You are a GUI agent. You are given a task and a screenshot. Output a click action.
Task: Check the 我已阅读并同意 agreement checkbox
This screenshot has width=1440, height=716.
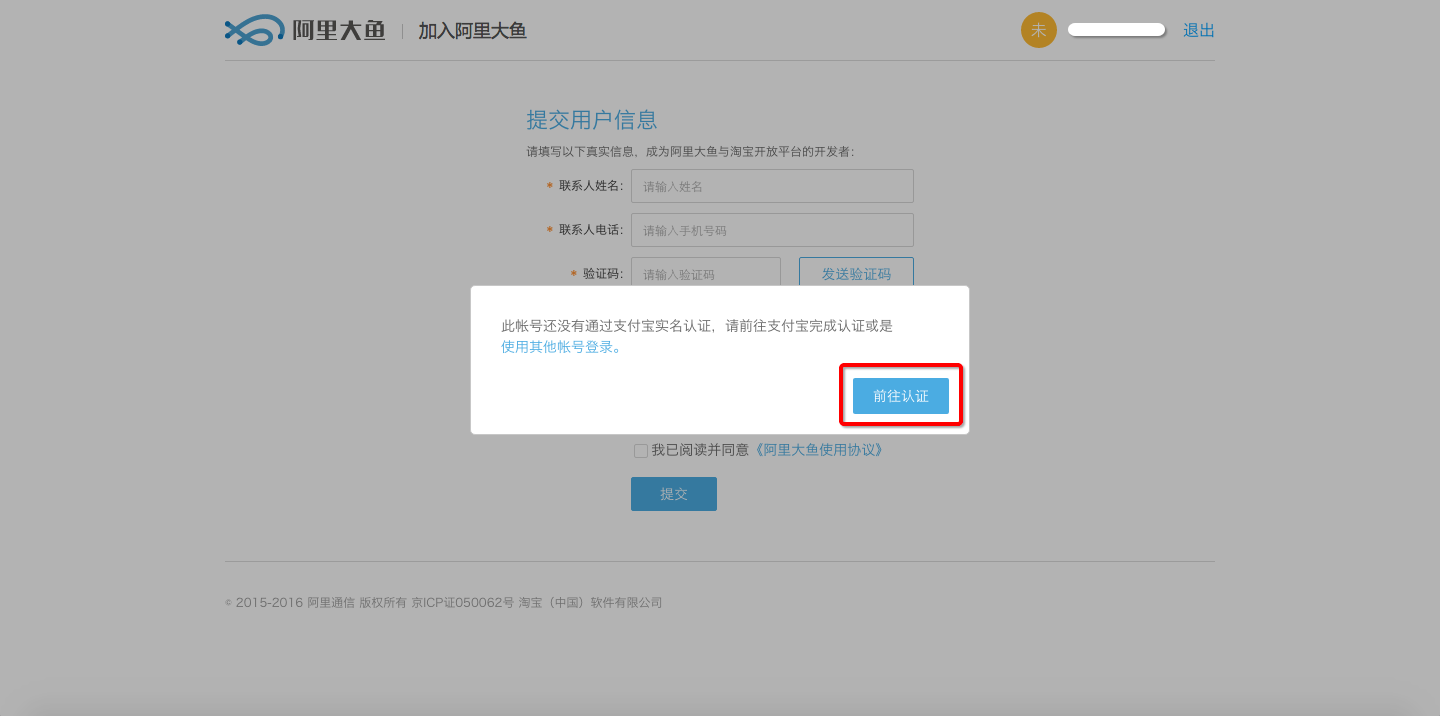(640, 451)
